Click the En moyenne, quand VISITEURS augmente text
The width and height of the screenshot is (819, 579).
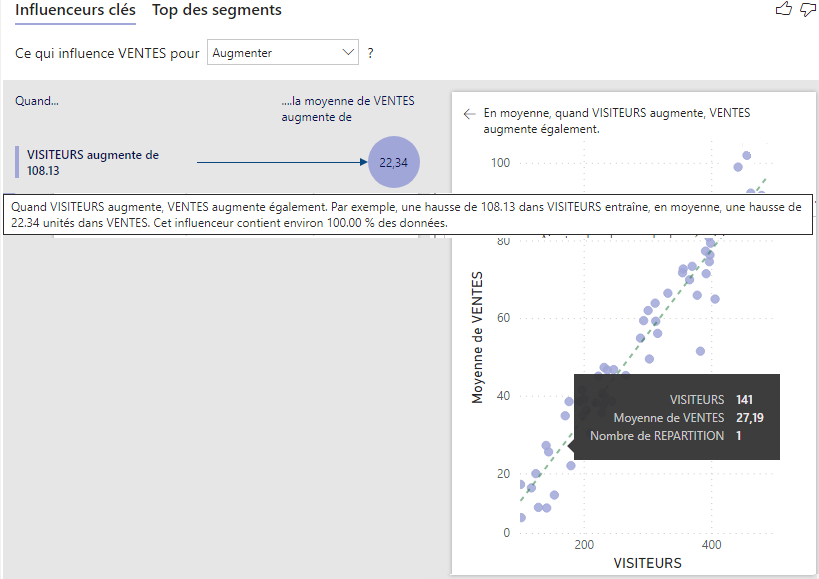[x=616, y=121]
